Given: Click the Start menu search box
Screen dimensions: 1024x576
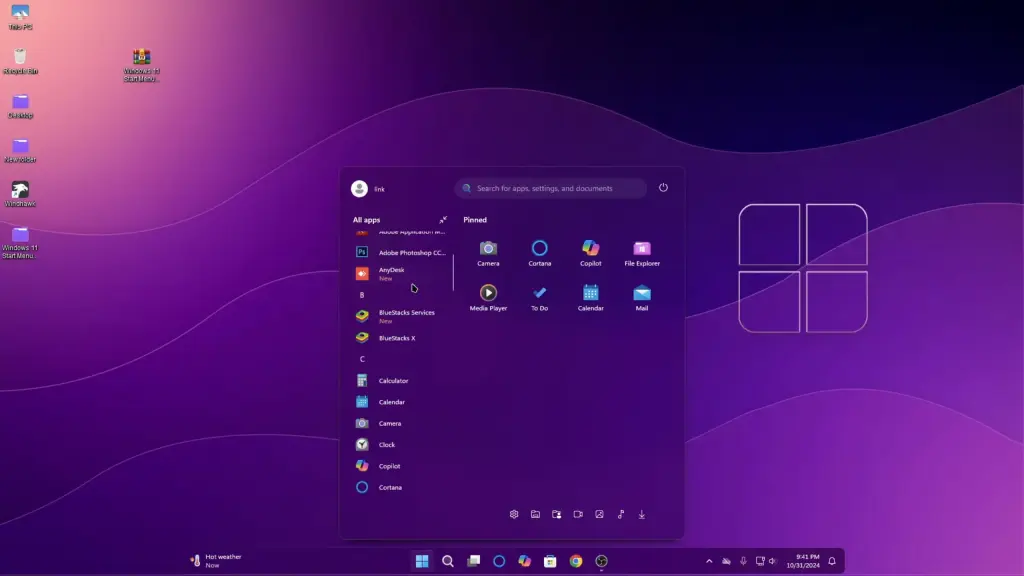Looking at the screenshot, I should tap(550, 188).
